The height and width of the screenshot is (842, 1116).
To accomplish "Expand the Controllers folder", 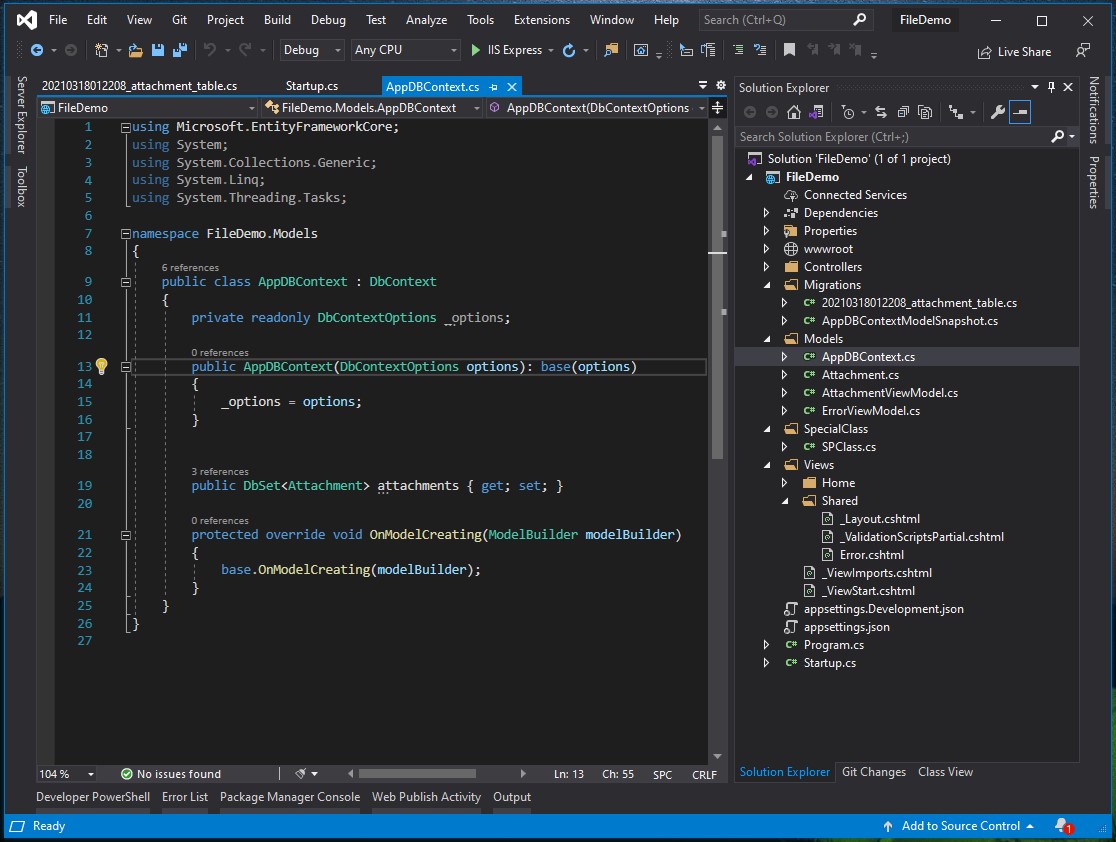I will (x=766, y=267).
